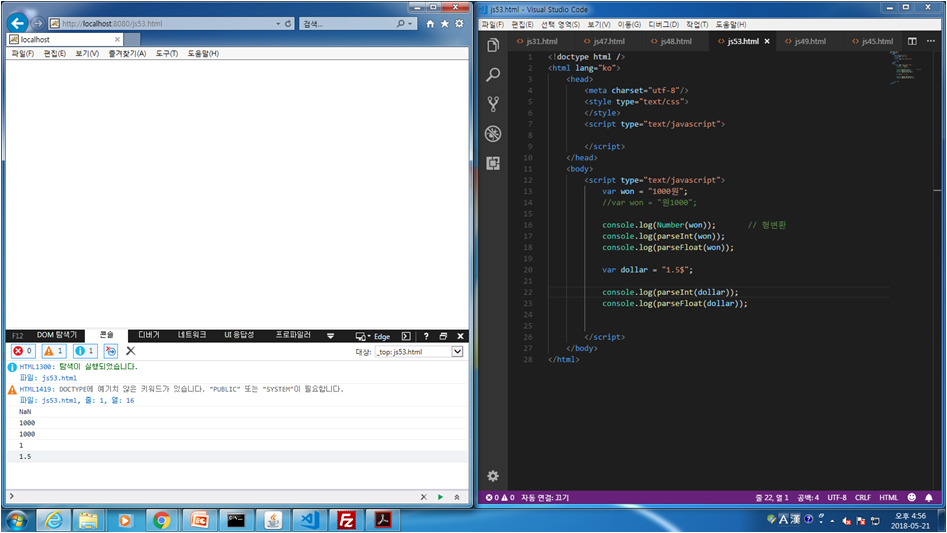Toggle info messages filter in F12 console
Image resolution: width=947 pixels, height=533 pixels.
(x=85, y=351)
